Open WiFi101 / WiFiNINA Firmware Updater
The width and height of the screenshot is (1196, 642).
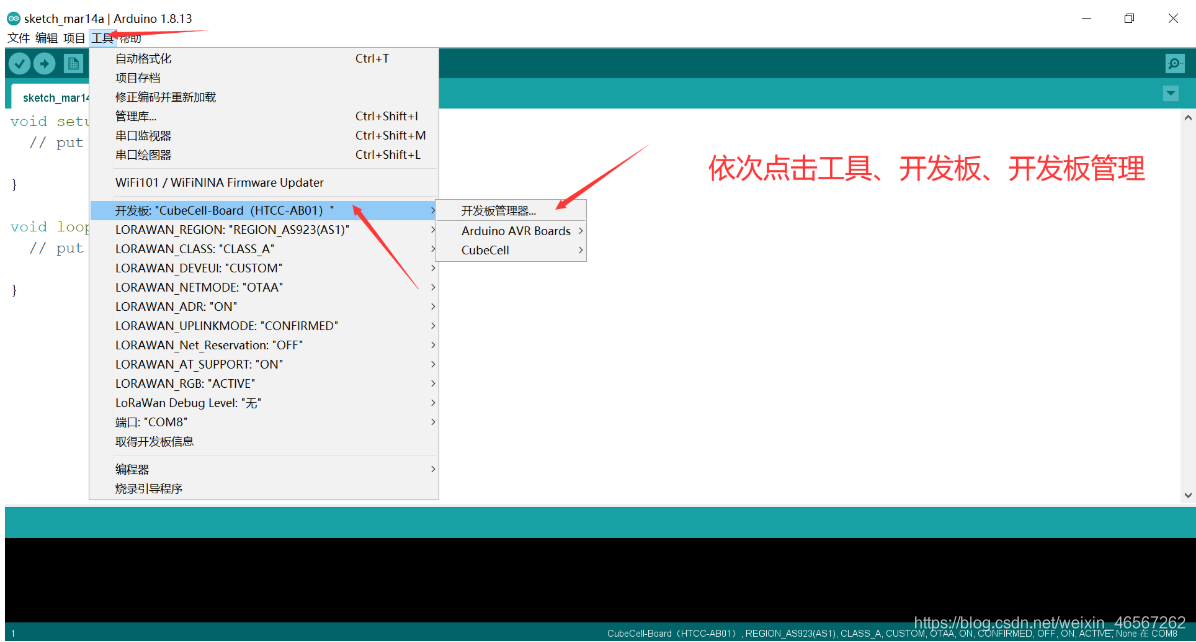[264, 182]
